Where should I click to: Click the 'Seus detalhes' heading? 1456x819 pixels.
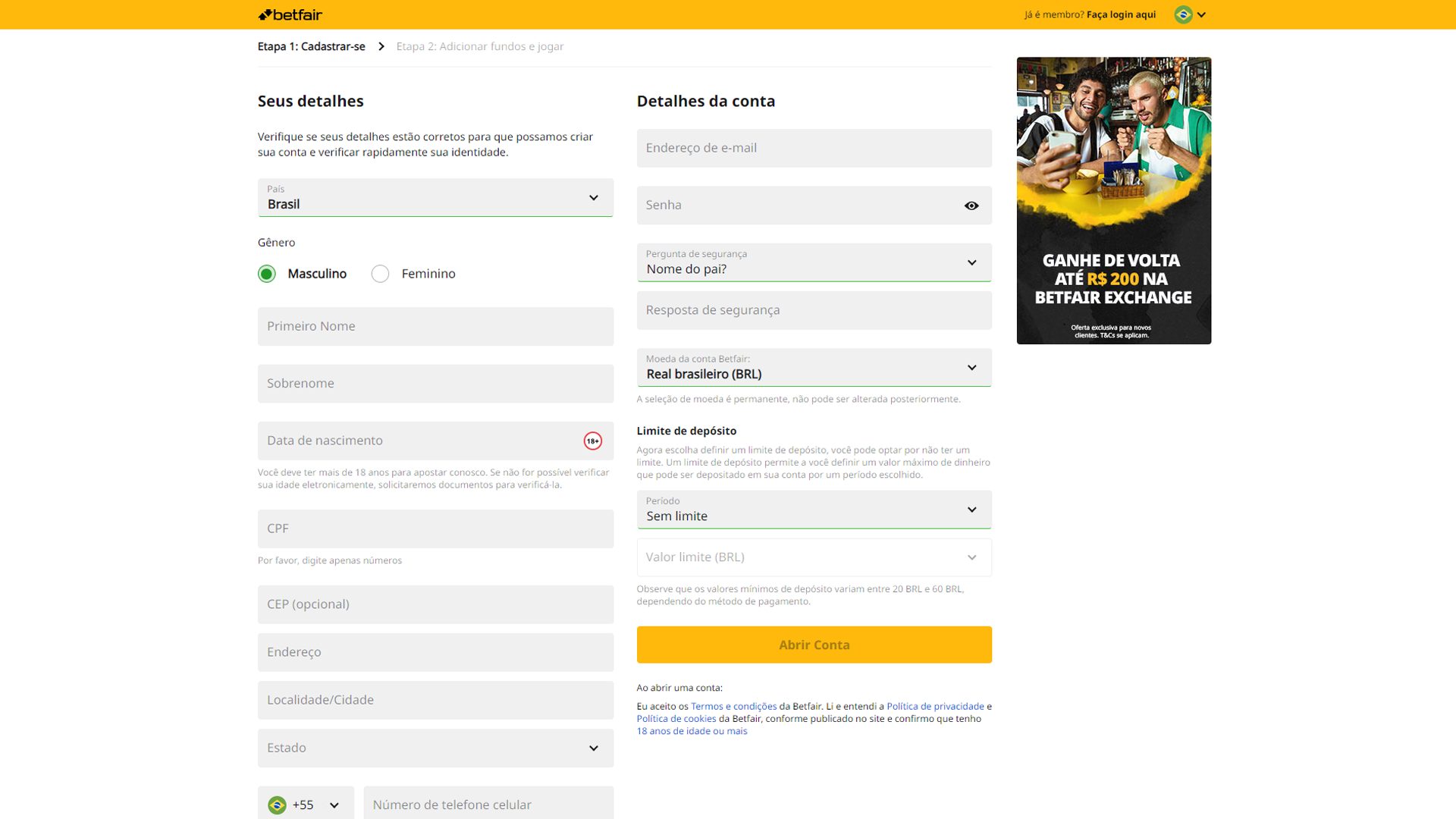310,101
